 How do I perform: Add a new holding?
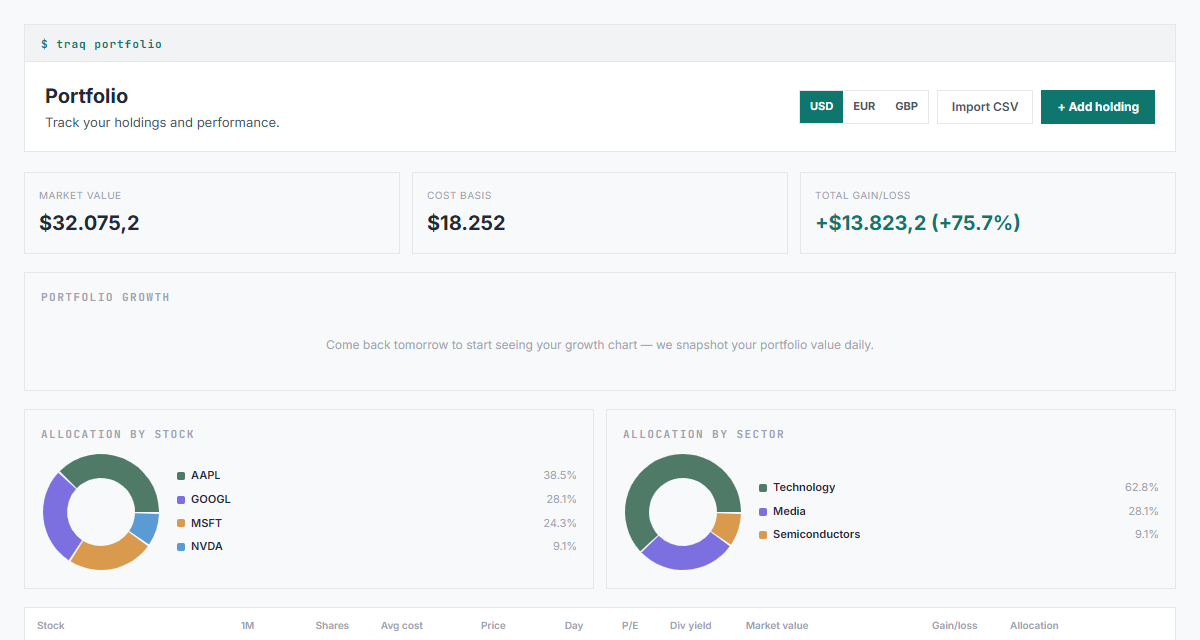pyautogui.click(x=1098, y=107)
